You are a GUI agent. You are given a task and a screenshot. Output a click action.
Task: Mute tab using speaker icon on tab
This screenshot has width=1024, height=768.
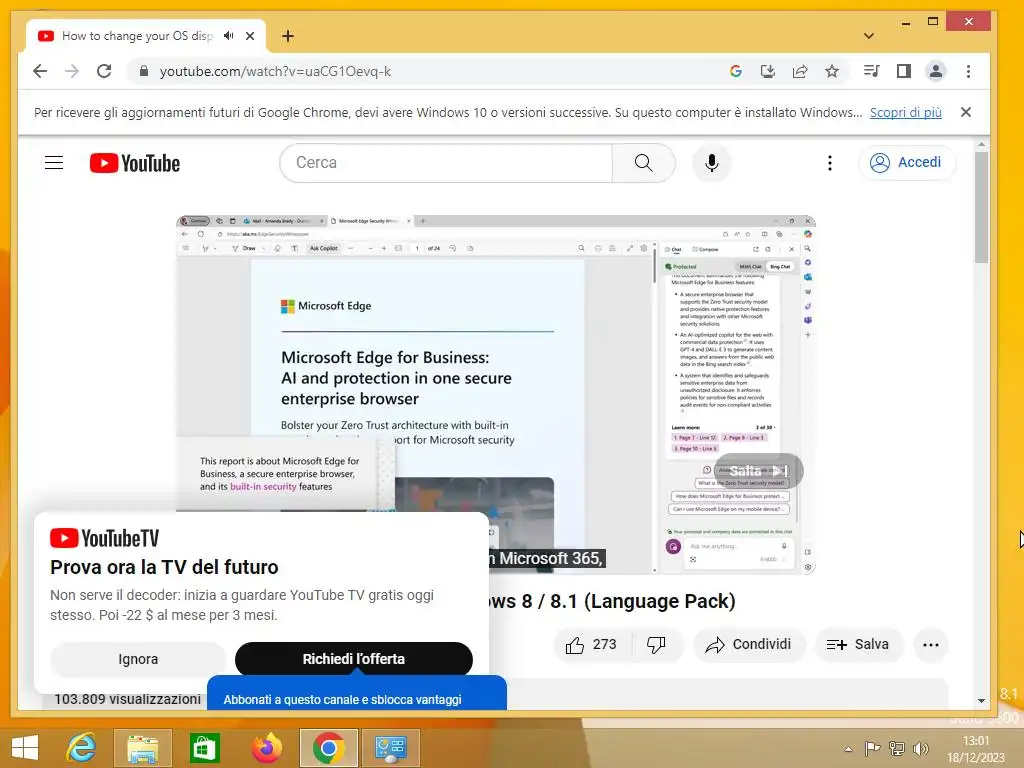229,36
